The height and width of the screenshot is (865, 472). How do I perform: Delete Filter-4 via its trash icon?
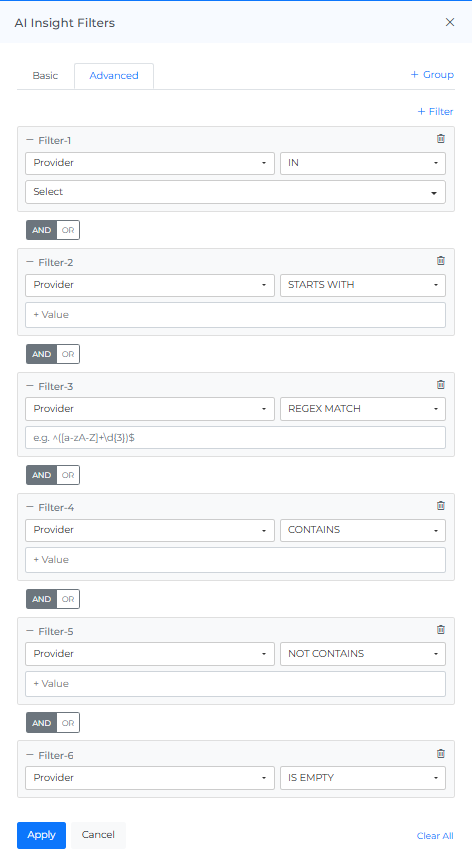pos(441,506)
